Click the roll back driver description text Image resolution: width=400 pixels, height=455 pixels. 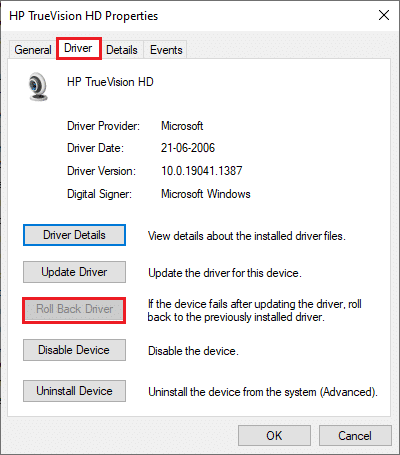(x=255, y=310)
